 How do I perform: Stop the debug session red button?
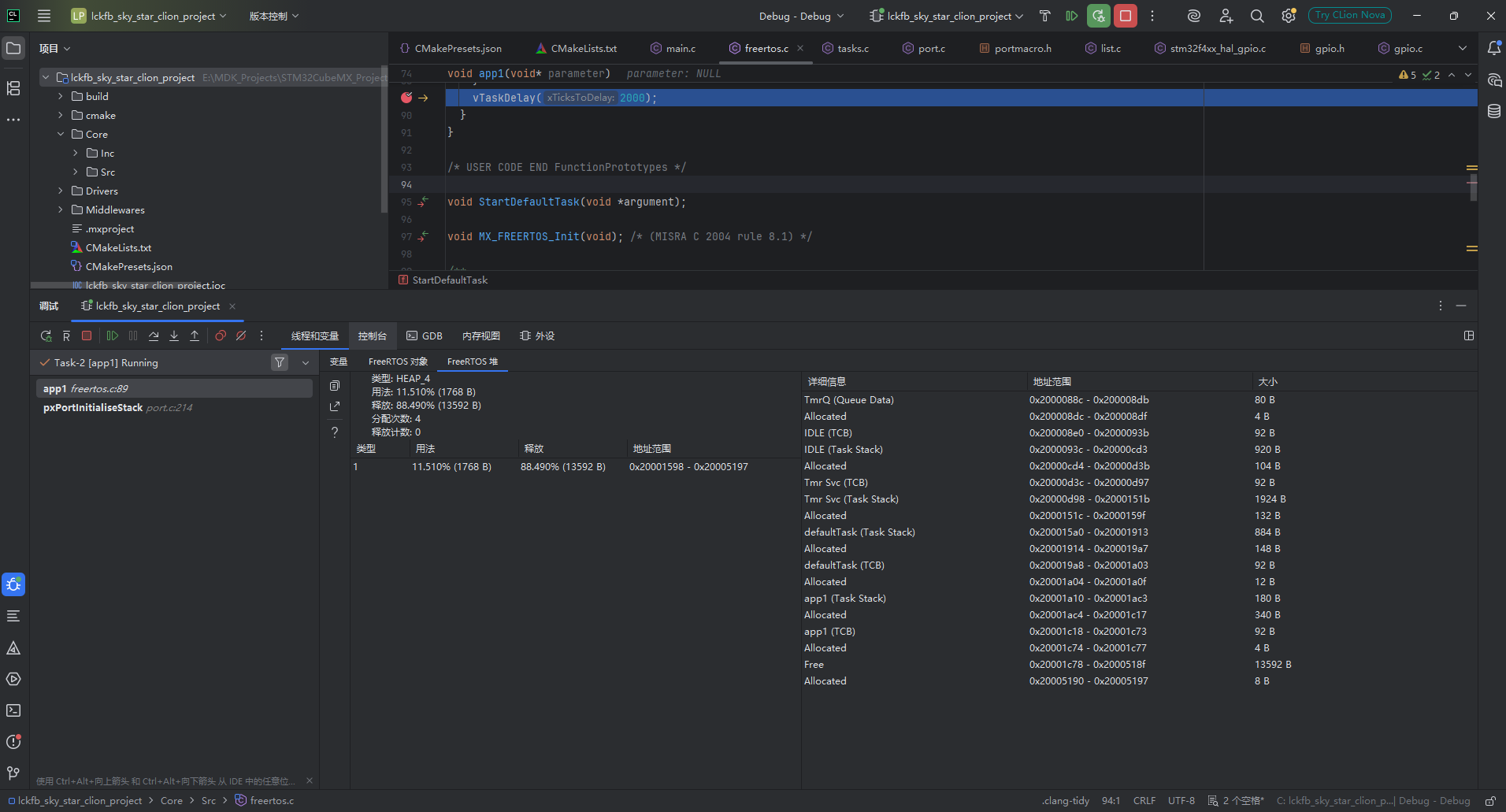pyautogui.click(x=1126, y=16)
